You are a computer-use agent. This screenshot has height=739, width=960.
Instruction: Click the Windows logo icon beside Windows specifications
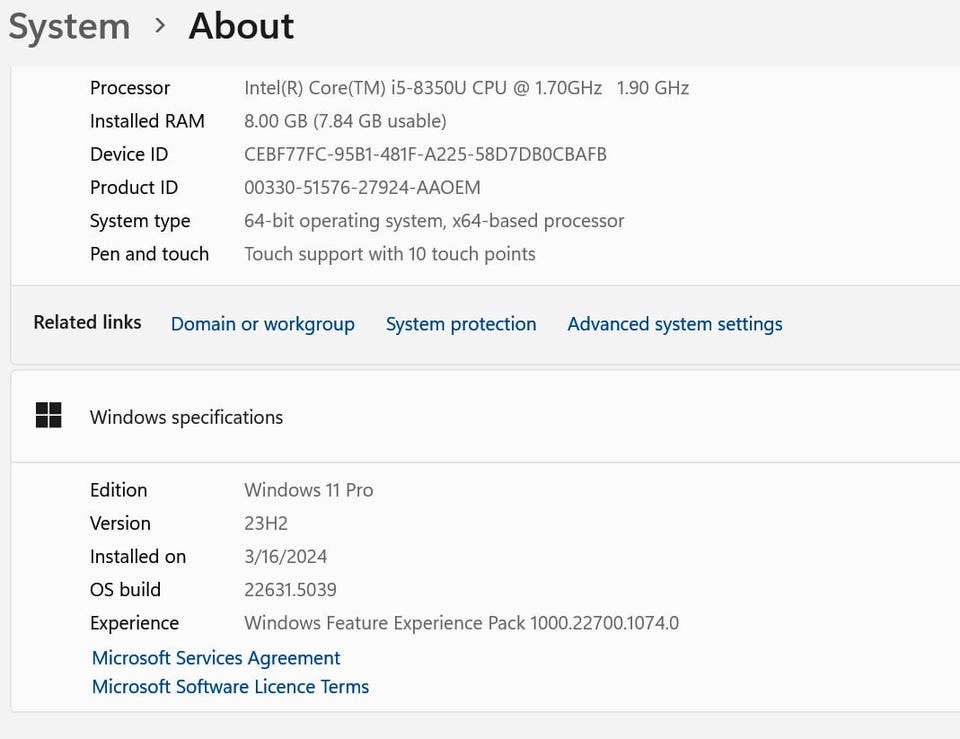(x=48, y=416)
